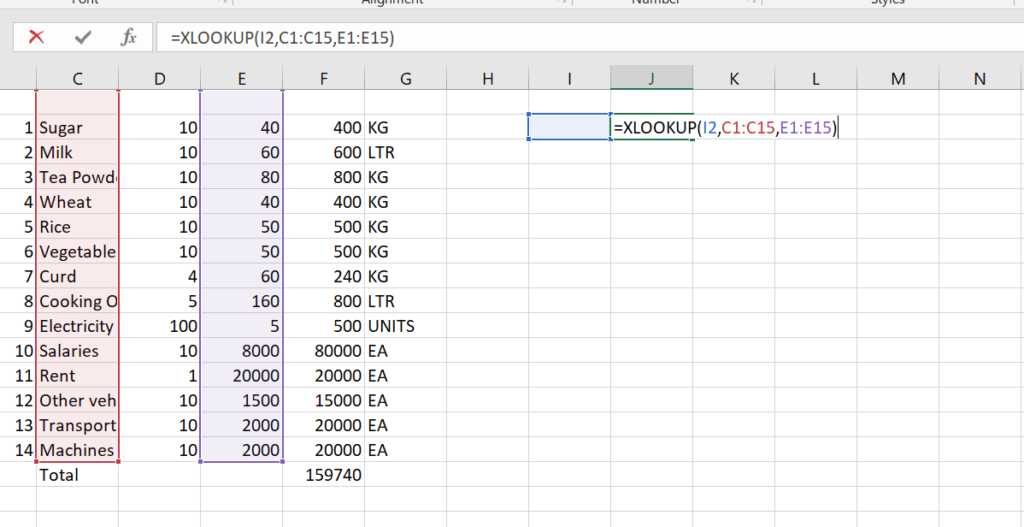Select the 5 cell in column E

(x=242, y=326)
